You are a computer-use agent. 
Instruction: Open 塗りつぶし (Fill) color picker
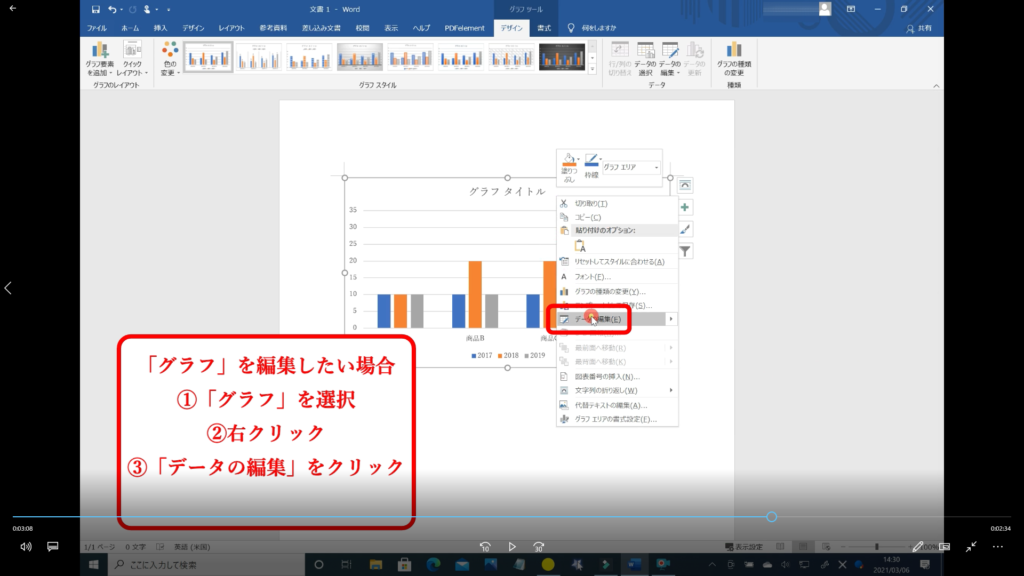569,165
